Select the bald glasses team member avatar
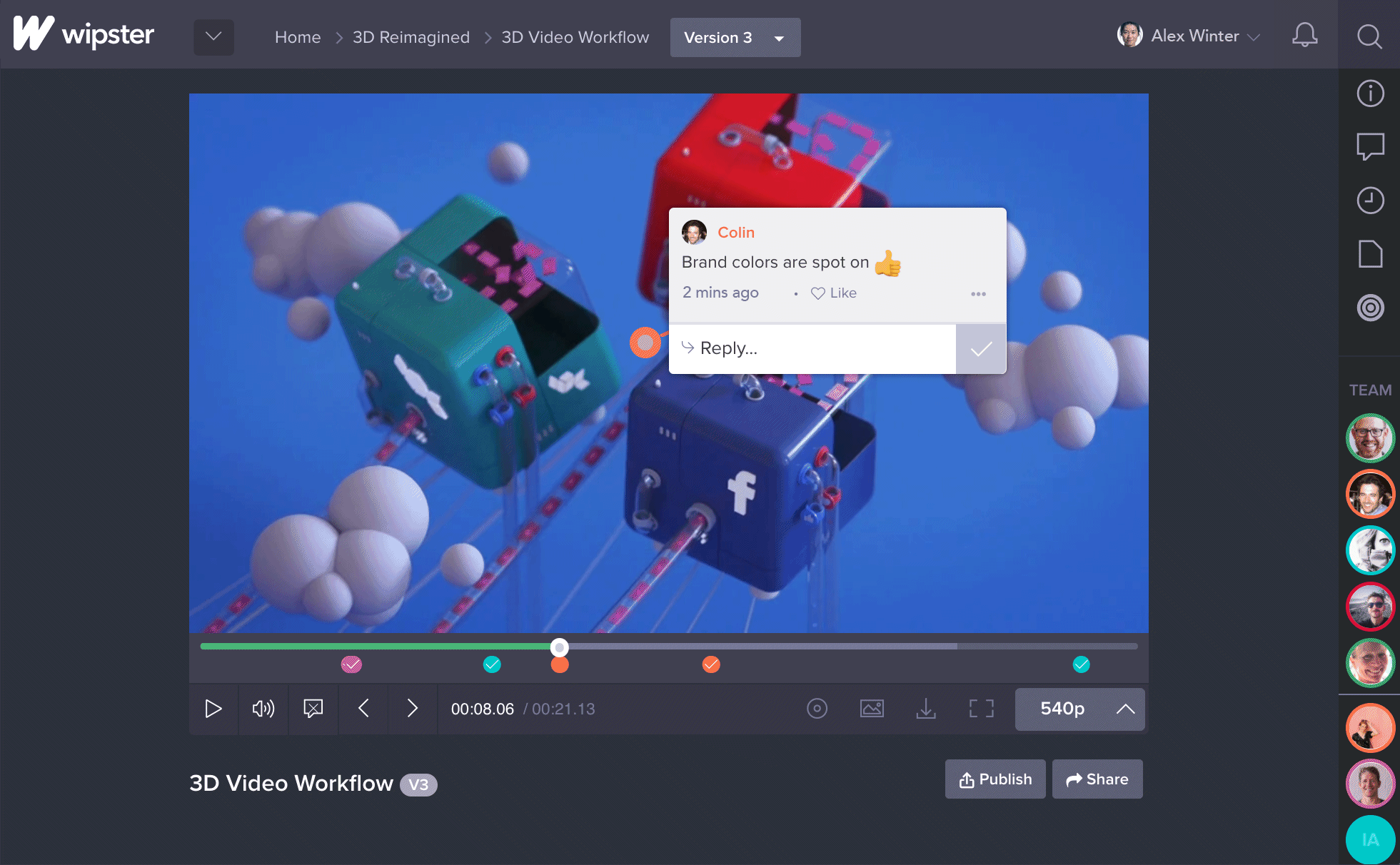Viewport: 1400px width, 865px height. tap(1370, 438)
